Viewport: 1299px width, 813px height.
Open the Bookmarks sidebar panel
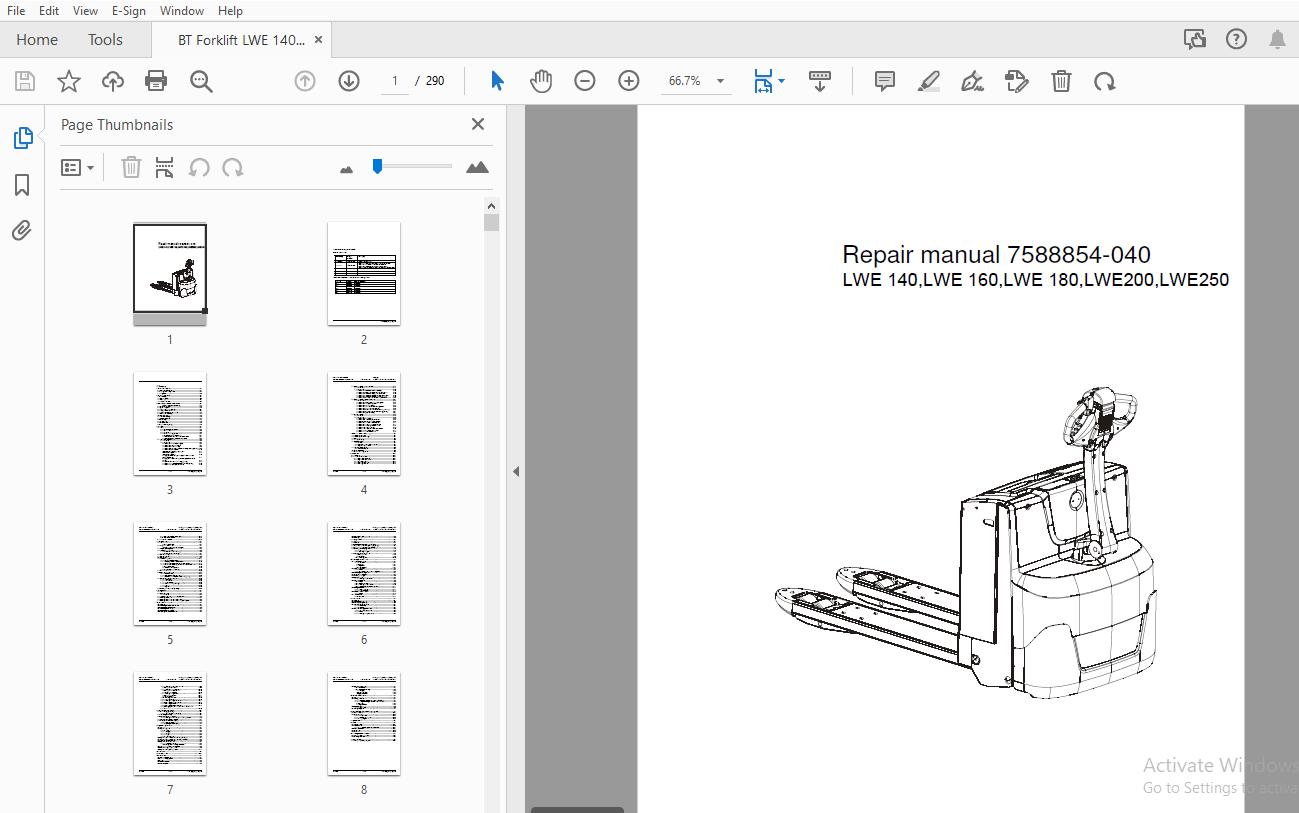point(22,185)
